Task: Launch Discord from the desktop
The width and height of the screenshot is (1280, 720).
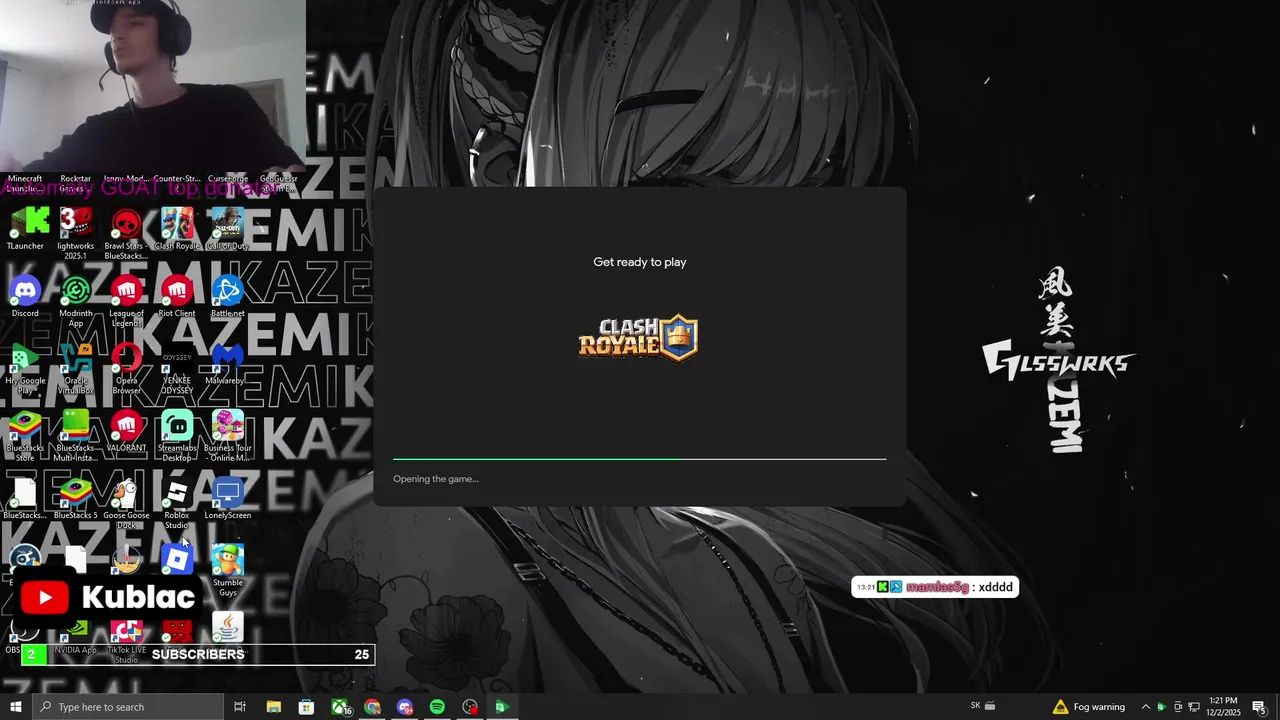Action: point(25,296)
